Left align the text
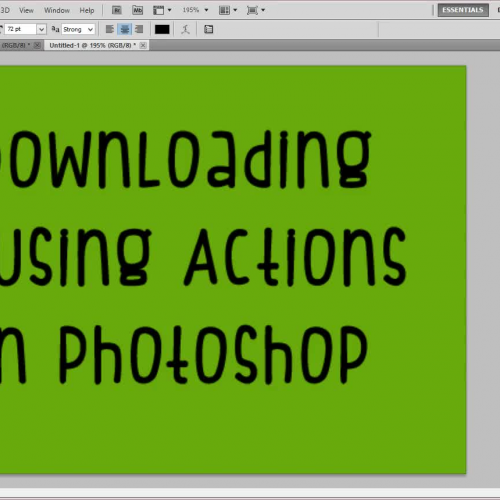 [110, 29]
